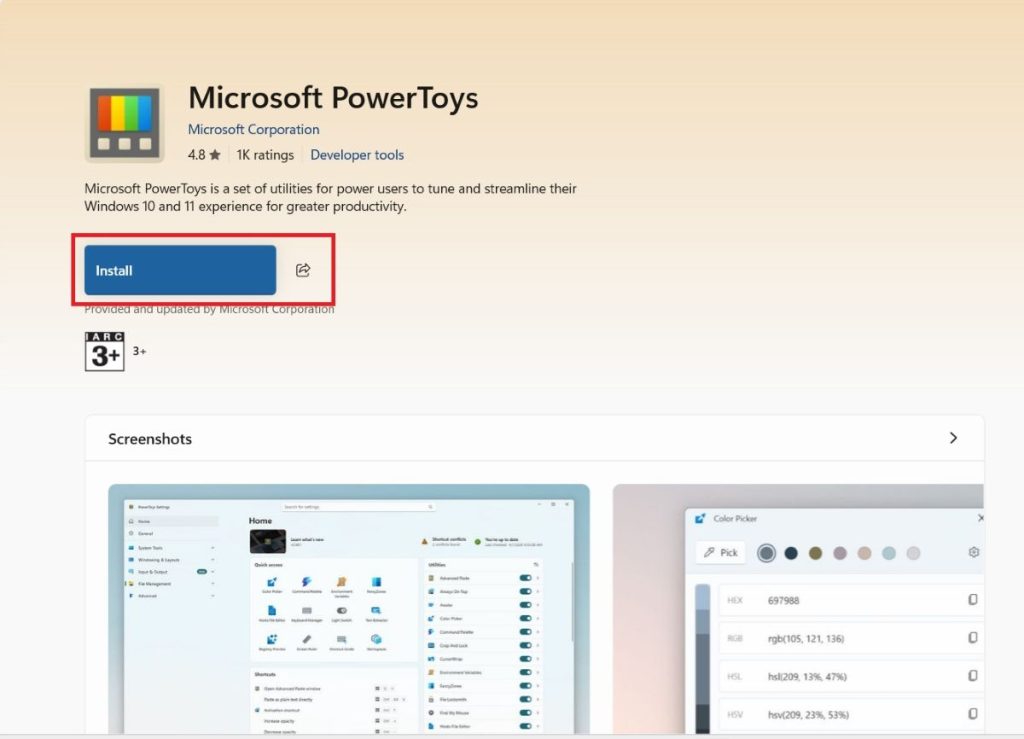1024x739 pixels.
Task: Click the PowerToys app logo icon
Action: (x=124, y=123)
